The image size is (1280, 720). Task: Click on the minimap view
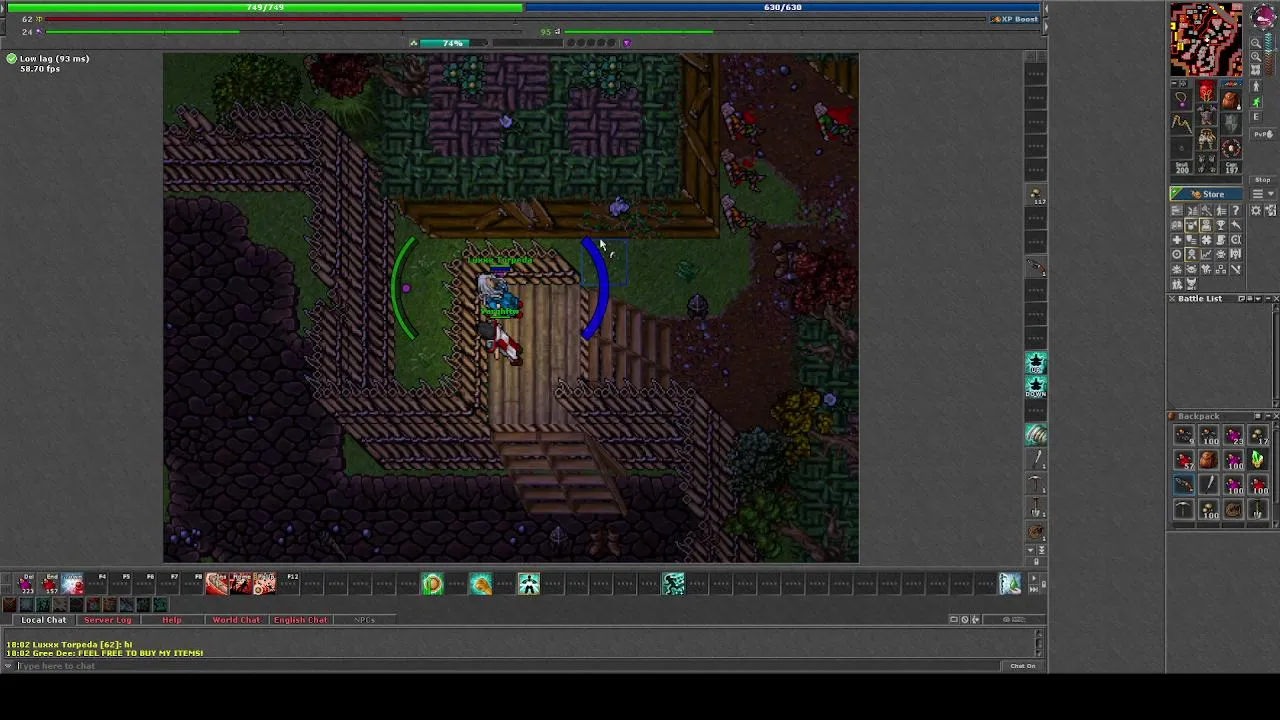[x=1206, y=39]
